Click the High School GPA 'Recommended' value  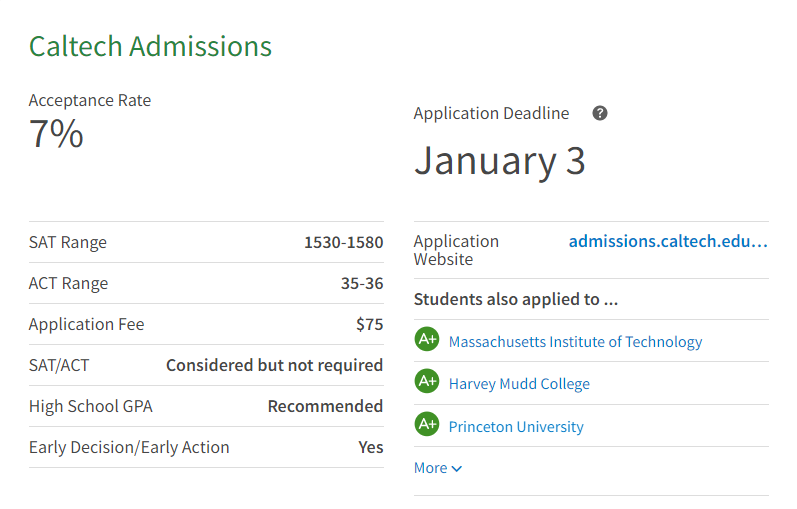[x=325, y=406]
